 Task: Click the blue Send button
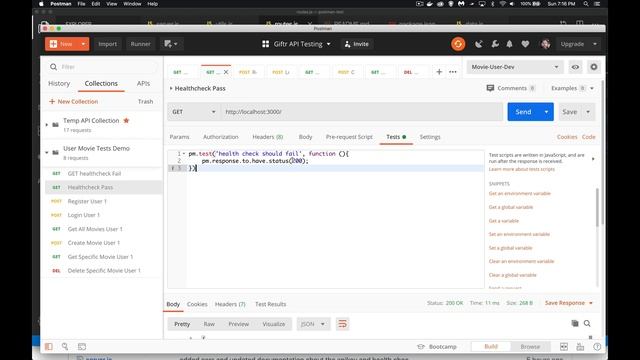[523, 112]
